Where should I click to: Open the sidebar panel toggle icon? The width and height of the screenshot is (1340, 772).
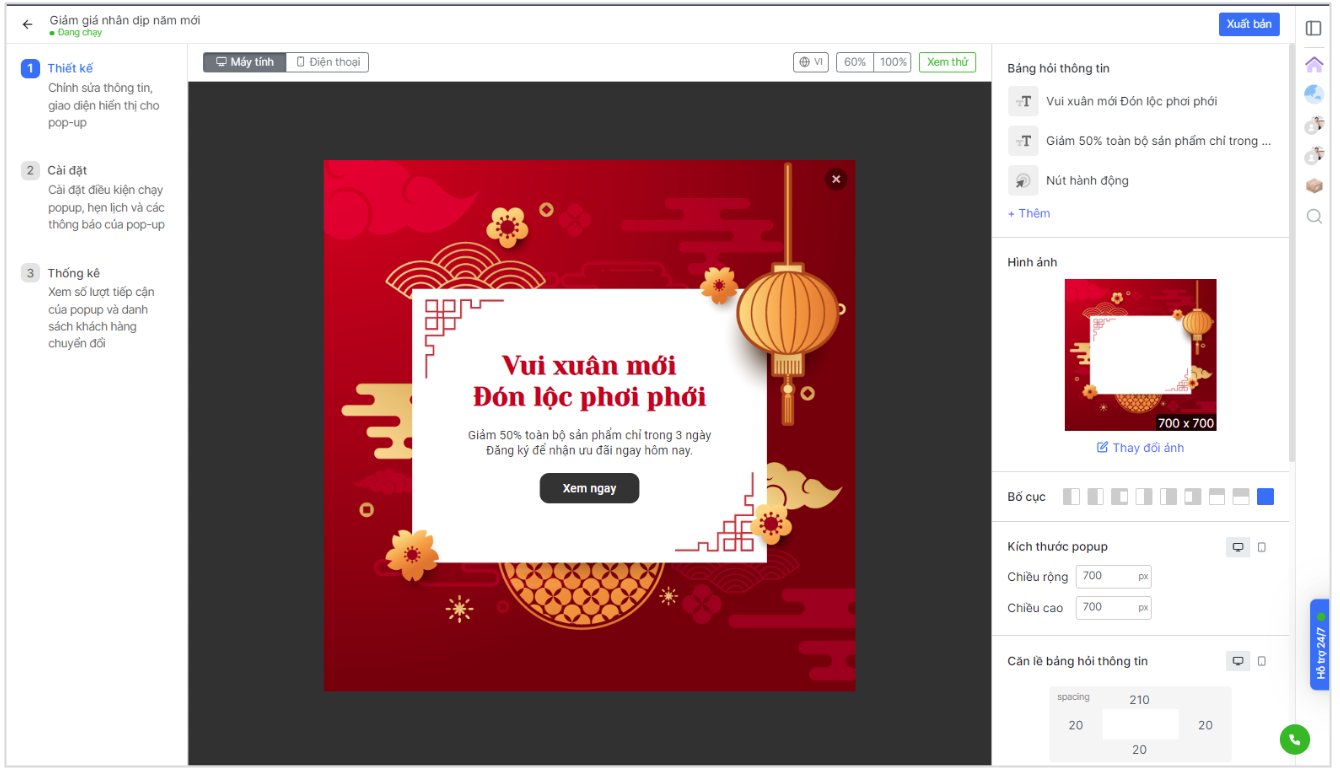pyautogui.click(x=1314, y=27)
